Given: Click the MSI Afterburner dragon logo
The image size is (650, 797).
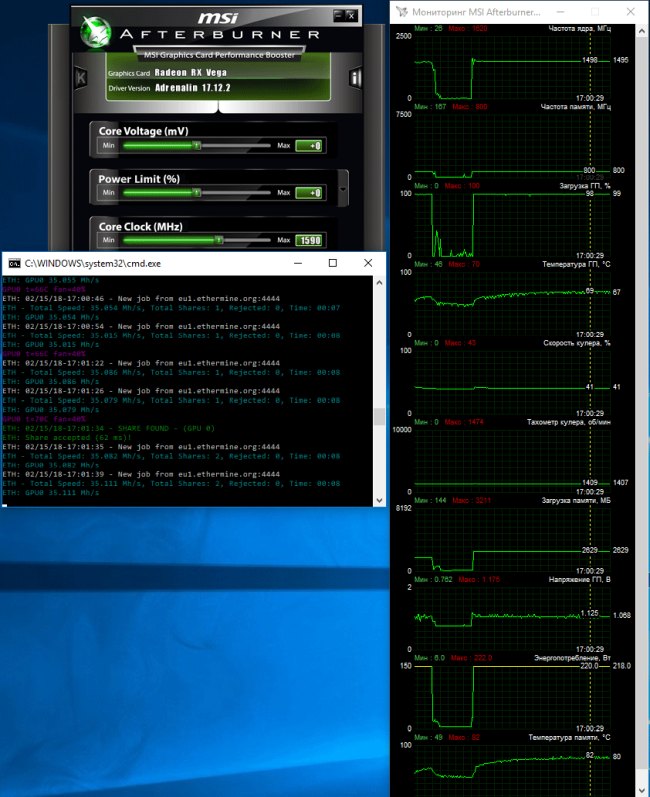Looking at the screenshot, I should coord(96,32).
